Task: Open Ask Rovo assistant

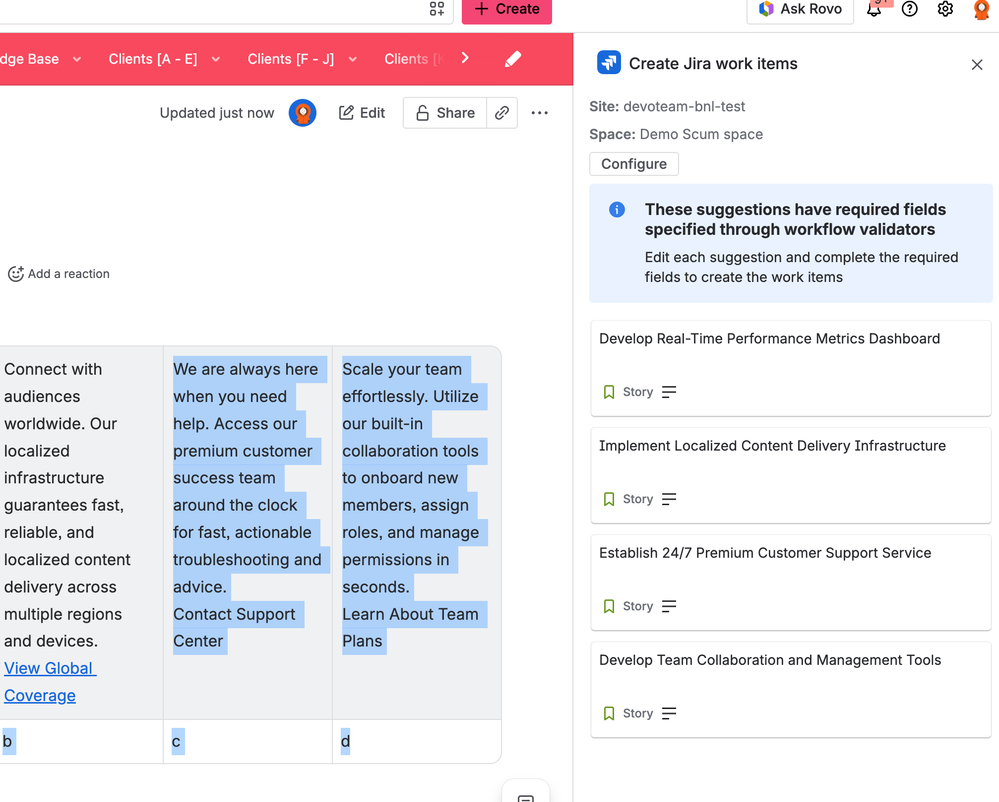Action: pyautogui.click(x=800, y=10)
